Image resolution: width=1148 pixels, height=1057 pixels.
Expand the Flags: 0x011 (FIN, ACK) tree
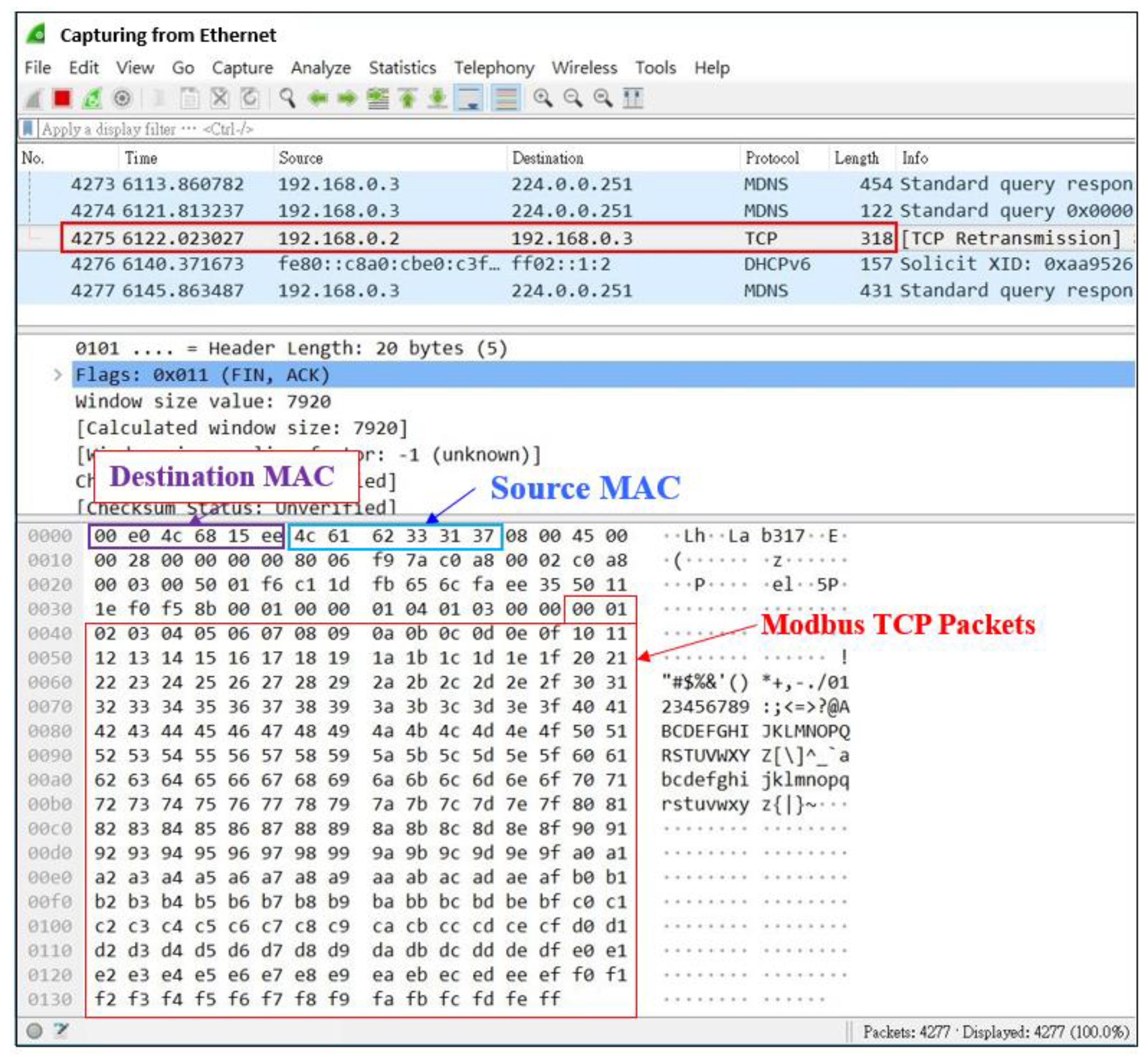[x=58, y=375]
